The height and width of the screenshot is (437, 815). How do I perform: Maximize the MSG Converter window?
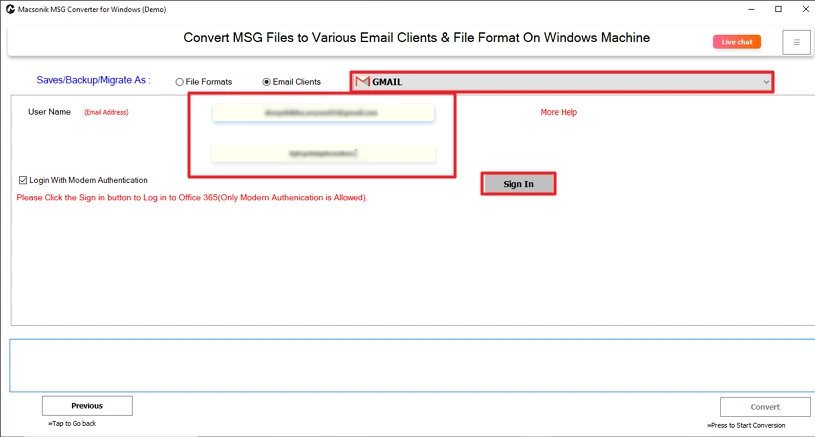coord(778,9)
